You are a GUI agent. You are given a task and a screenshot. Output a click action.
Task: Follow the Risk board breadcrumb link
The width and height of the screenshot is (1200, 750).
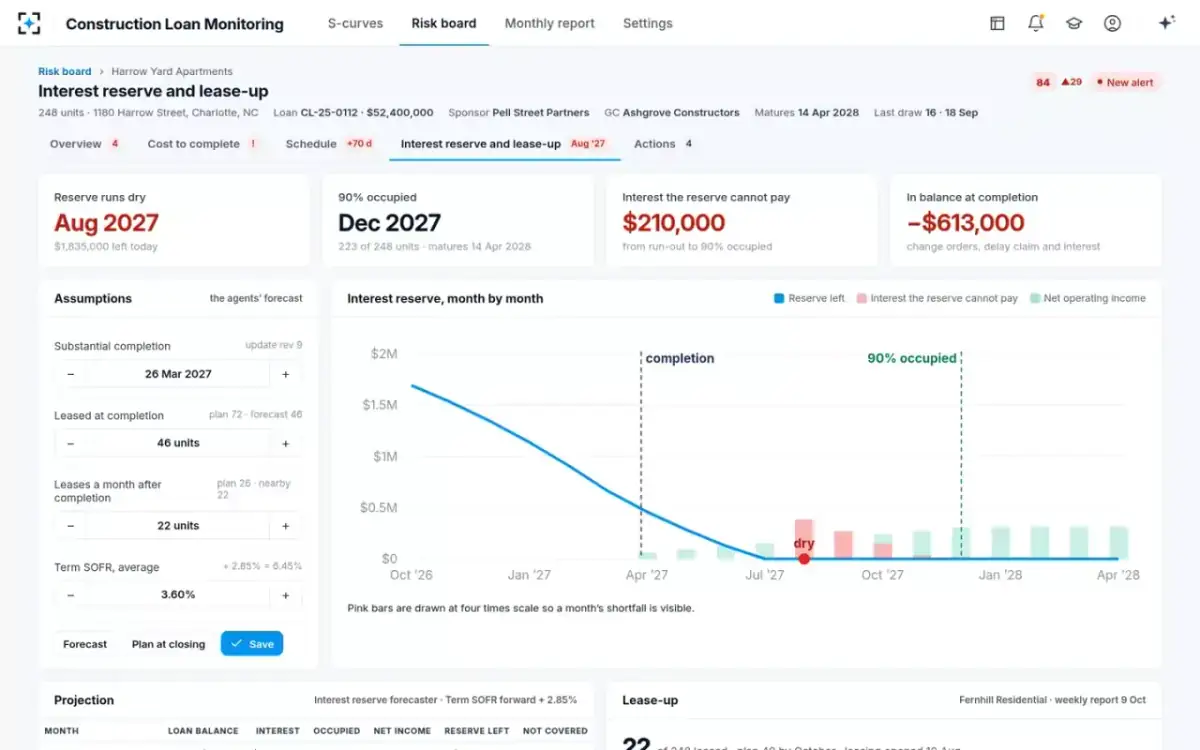(64, 71)
